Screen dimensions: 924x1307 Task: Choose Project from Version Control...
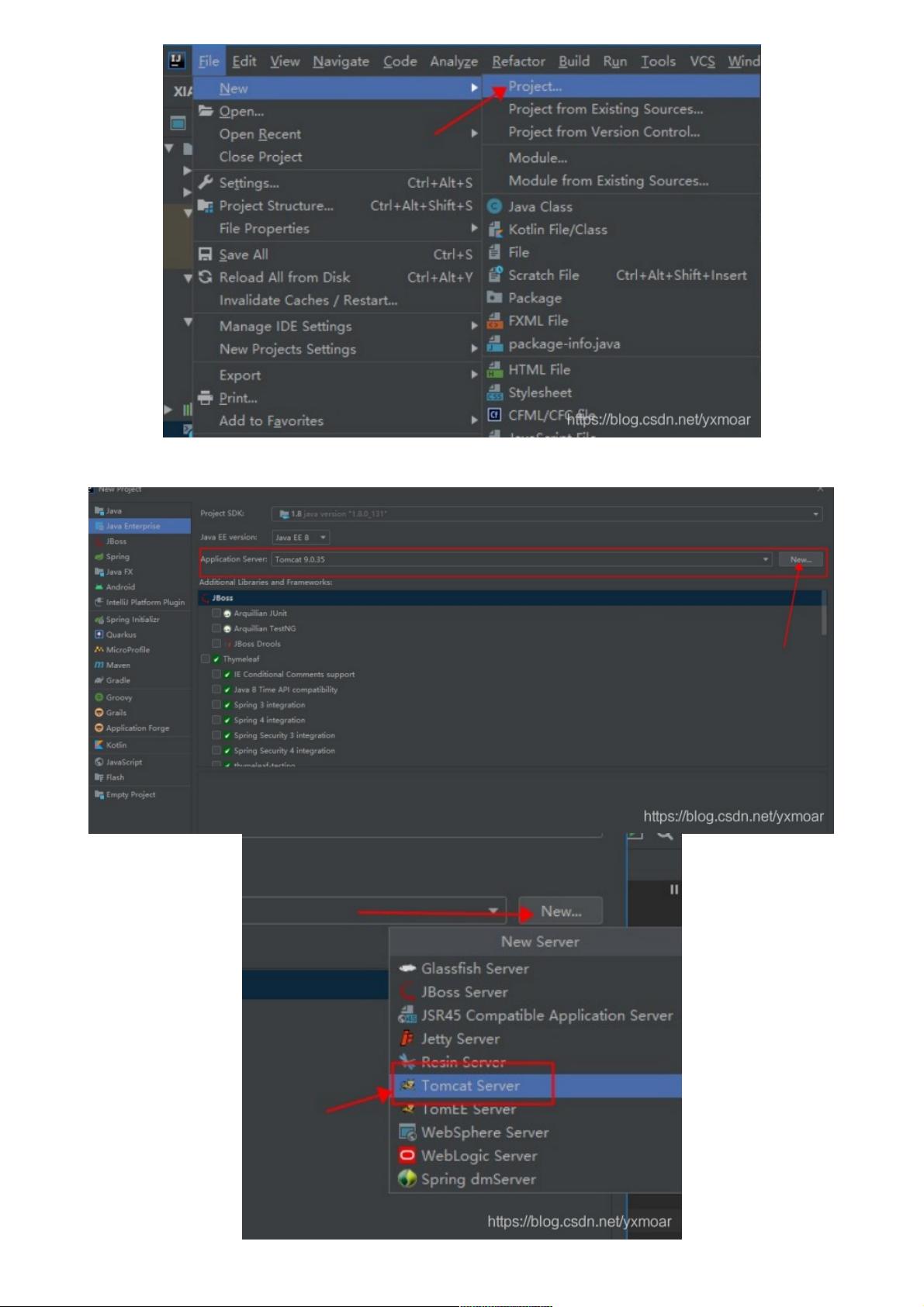coord(621,132)
